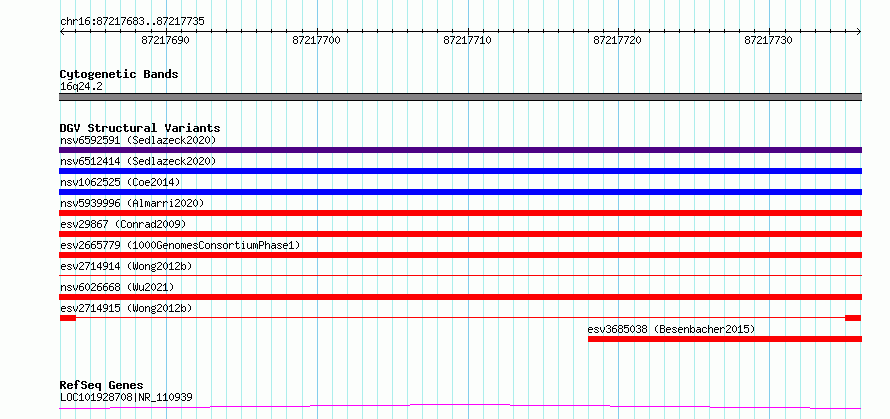This screenshot has height=419, width=890.
Task: Open the DGV Structural Variants track title
Action: pos(140,128)
